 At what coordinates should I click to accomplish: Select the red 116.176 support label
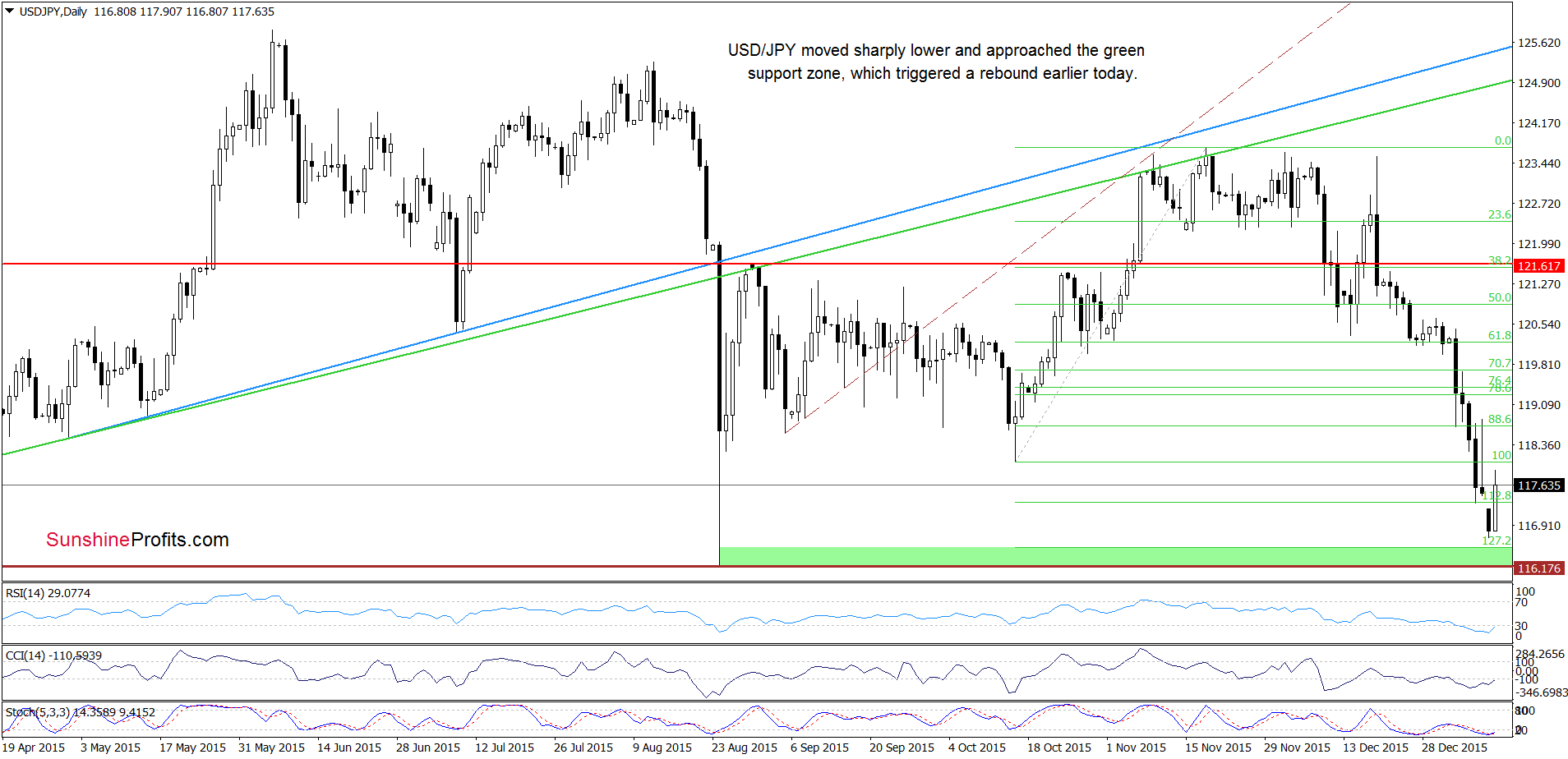coord(1539,568)
